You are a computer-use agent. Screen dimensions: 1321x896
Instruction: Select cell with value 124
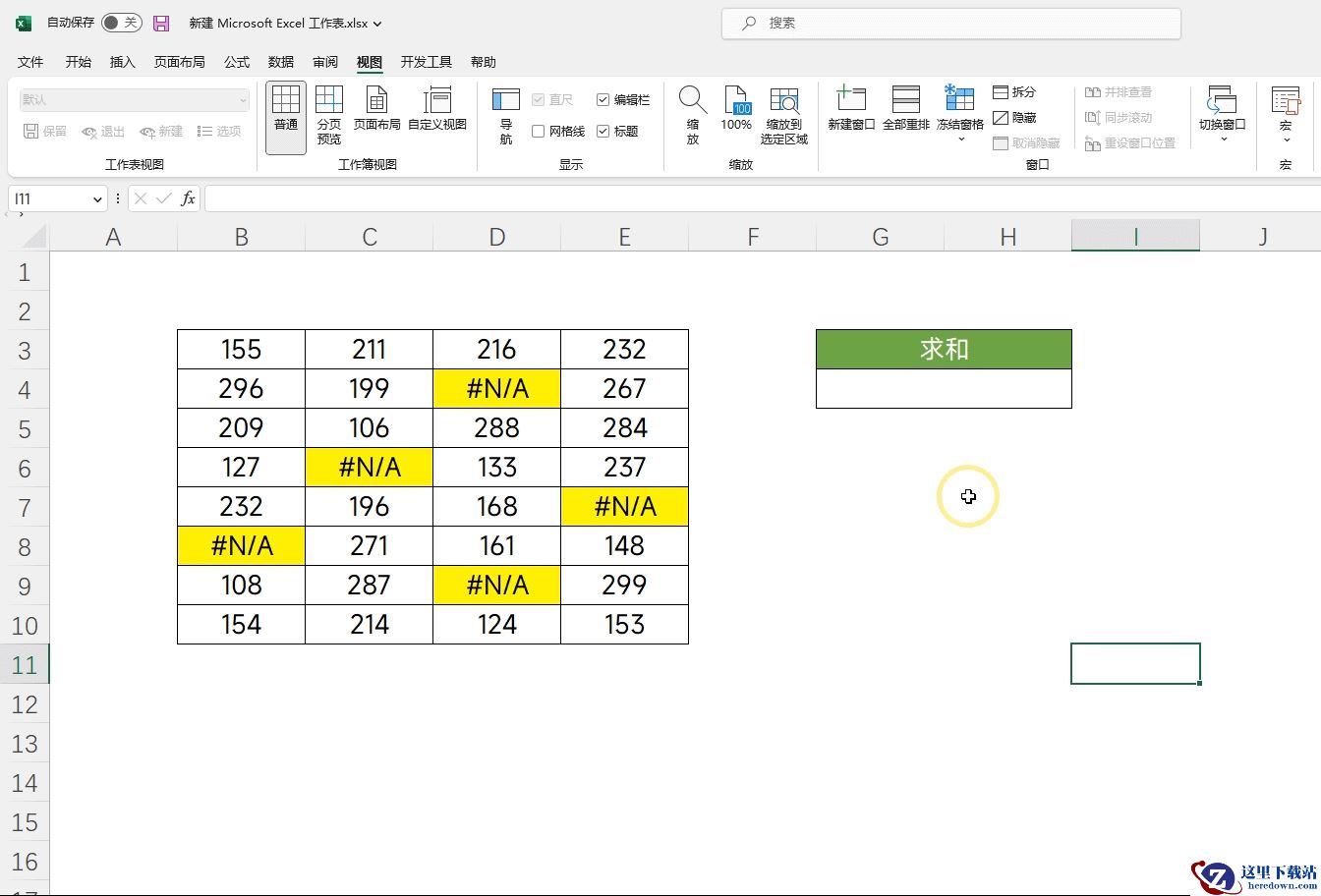pyautogui.click(x=497, y=625)
